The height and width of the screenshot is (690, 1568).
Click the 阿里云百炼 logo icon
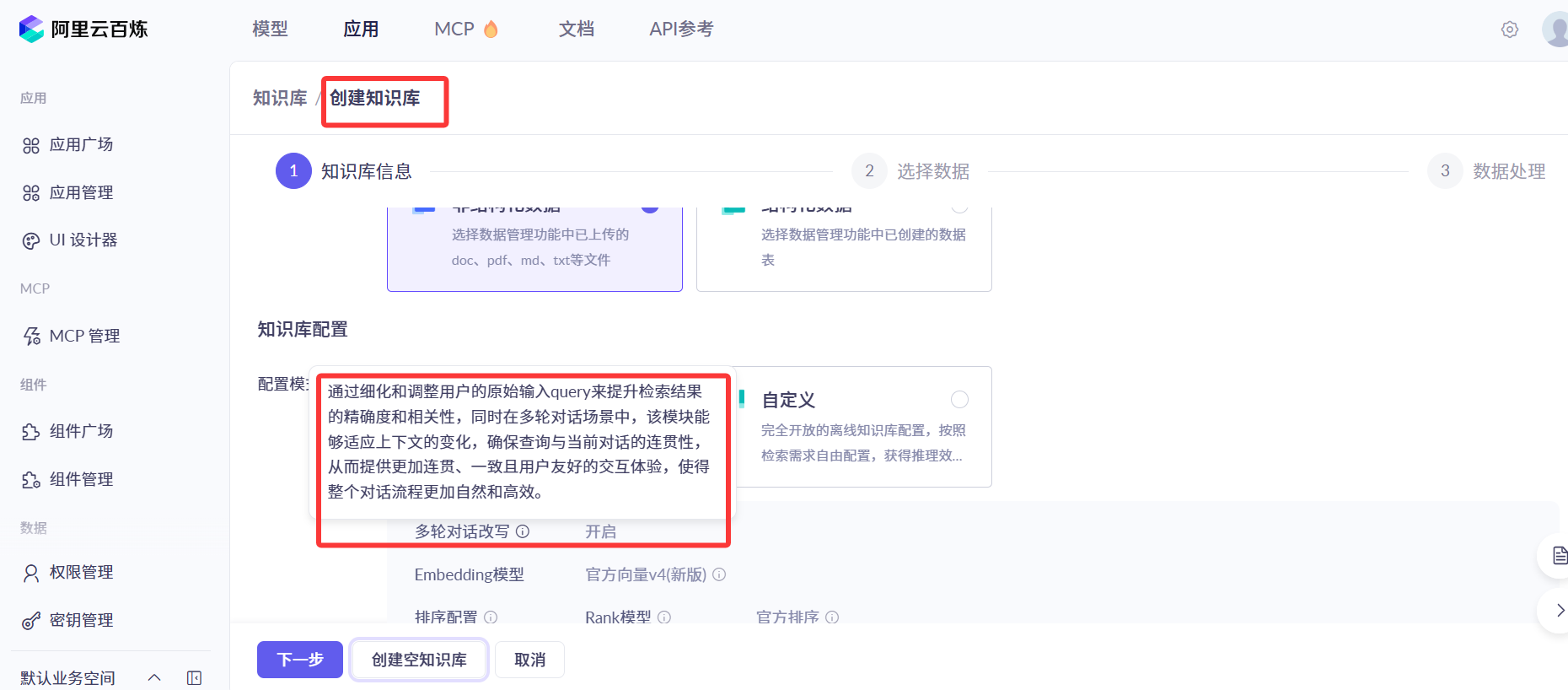pos(31,29)
